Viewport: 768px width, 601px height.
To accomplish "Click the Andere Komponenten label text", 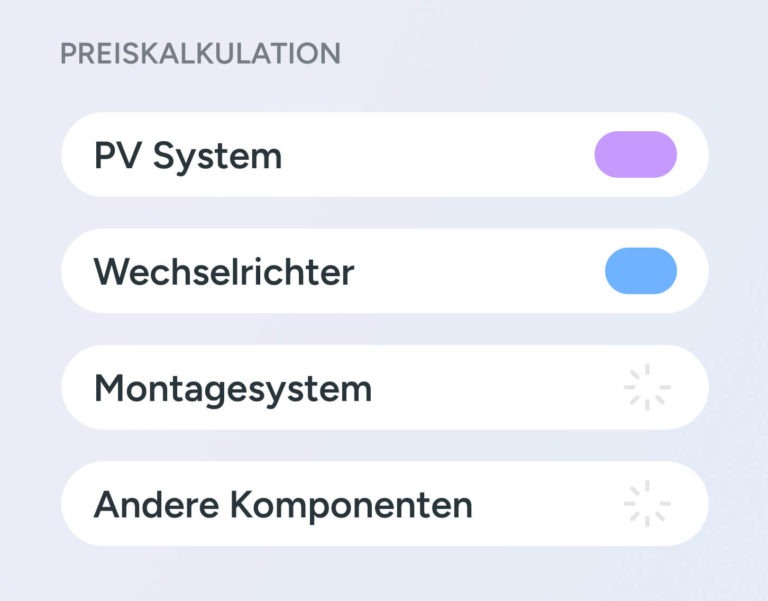I will 283,505.
